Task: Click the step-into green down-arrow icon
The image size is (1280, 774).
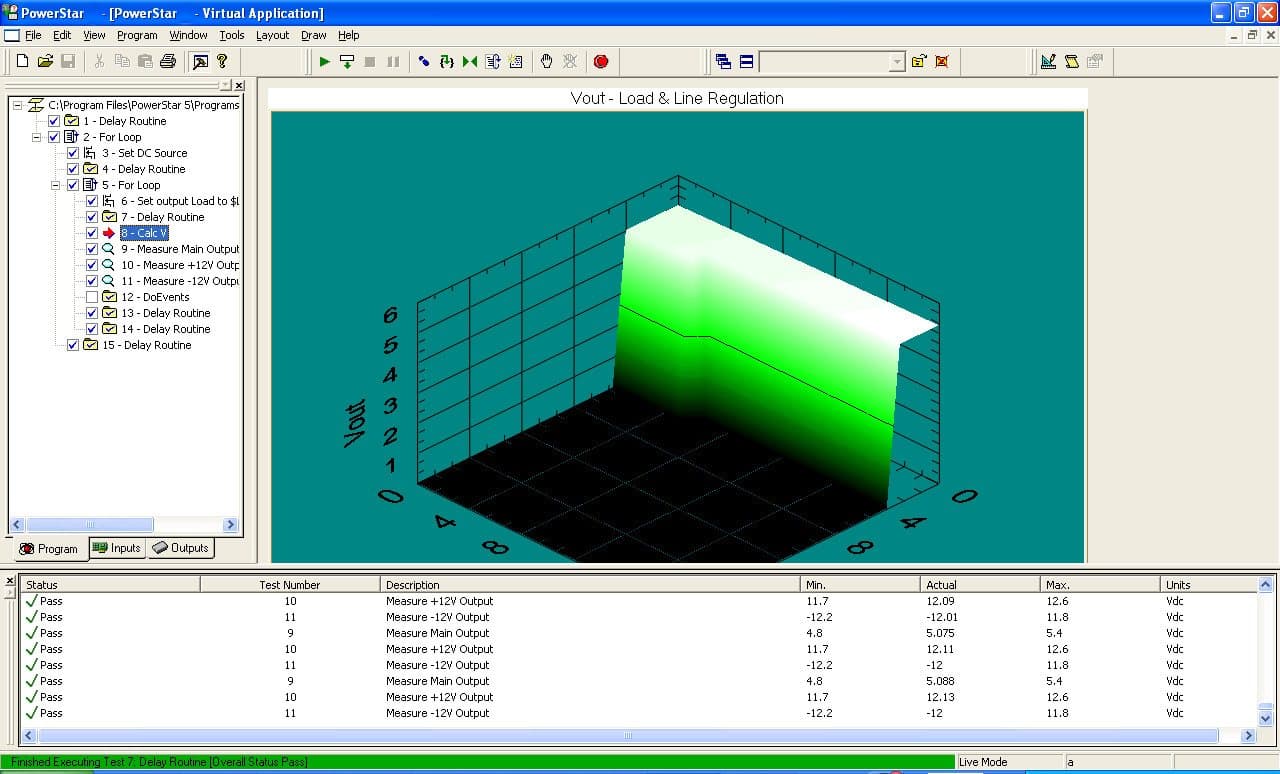Action: pyautogui.click(x=347, y=61)
